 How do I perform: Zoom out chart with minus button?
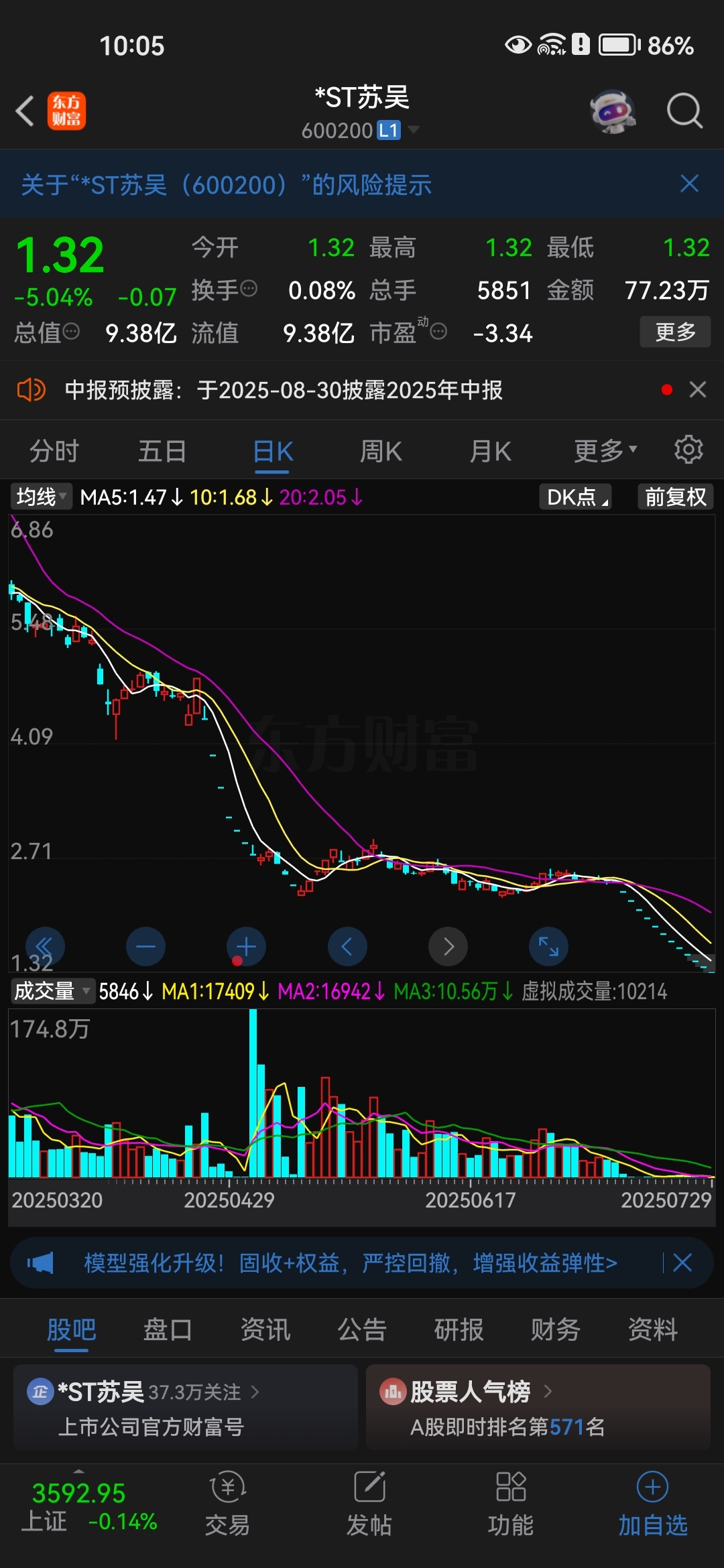[145, 946]
